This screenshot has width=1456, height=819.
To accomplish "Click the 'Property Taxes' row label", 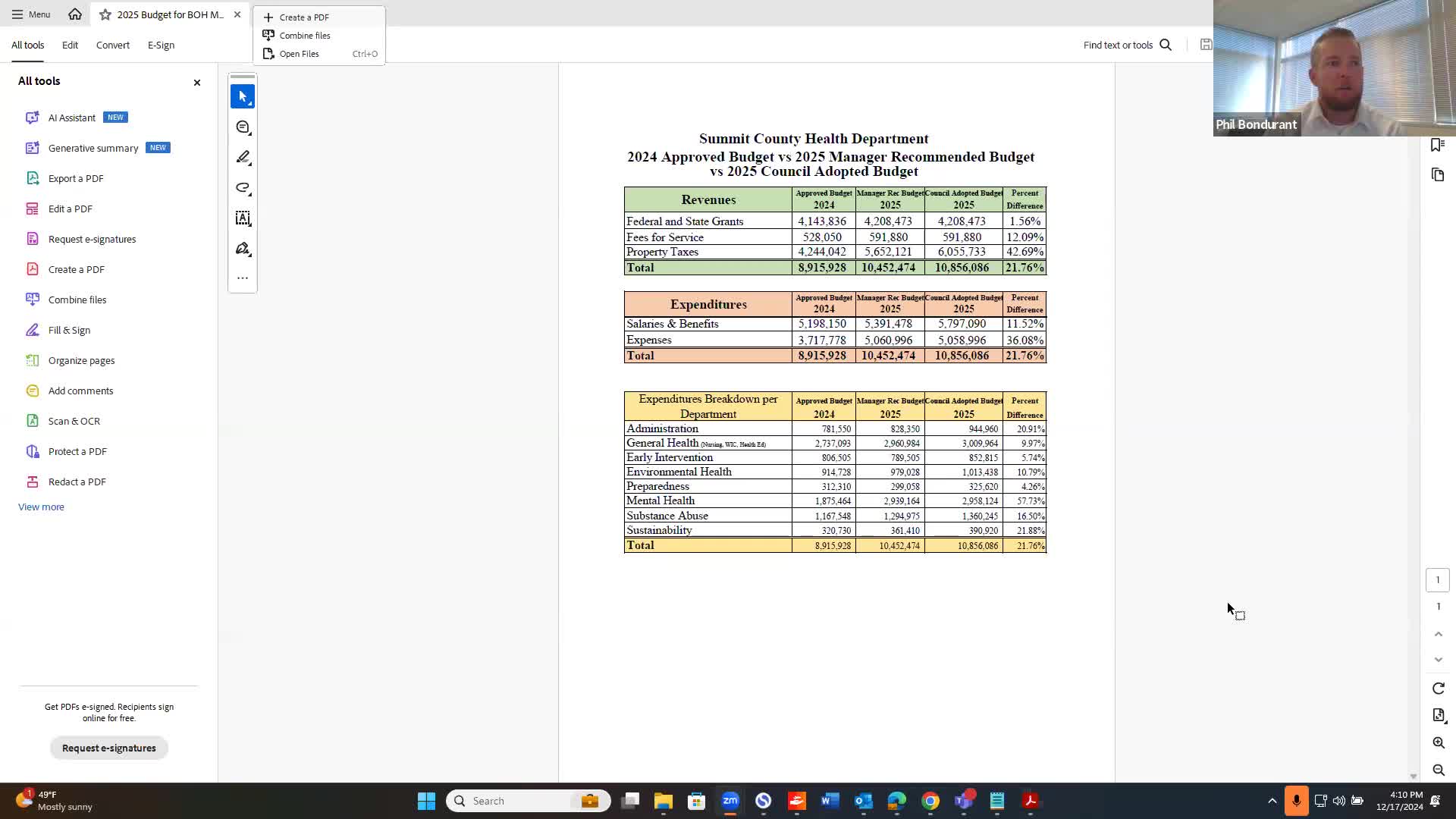I will tap(662, 252).
